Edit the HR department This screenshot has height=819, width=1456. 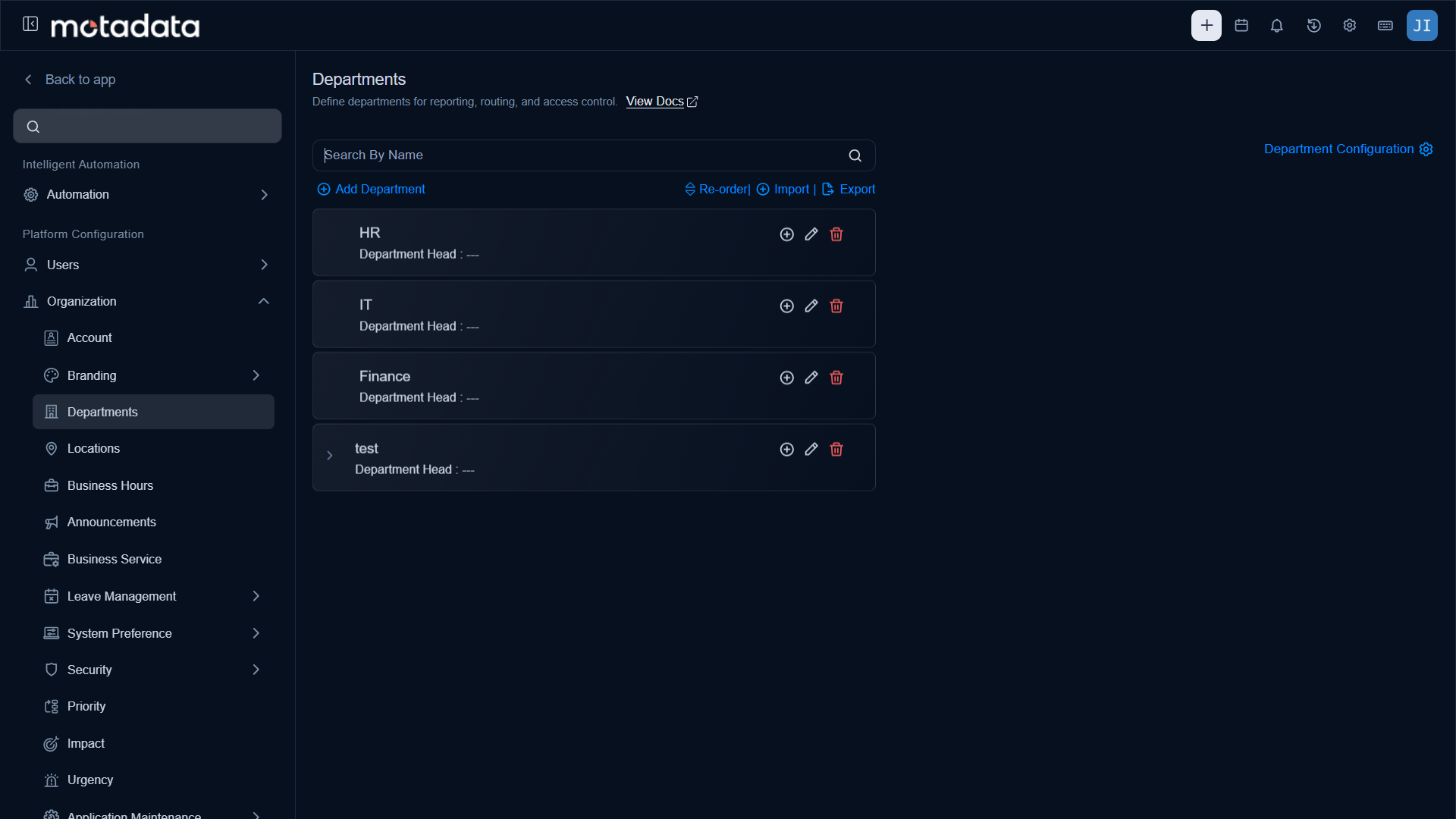(811, 234)
